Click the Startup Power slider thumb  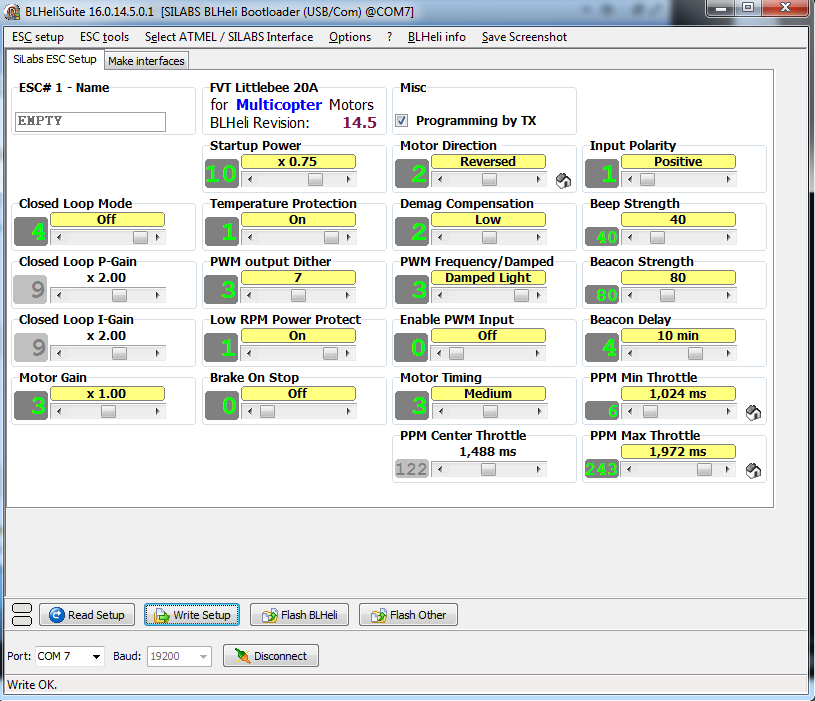[315, 179]
